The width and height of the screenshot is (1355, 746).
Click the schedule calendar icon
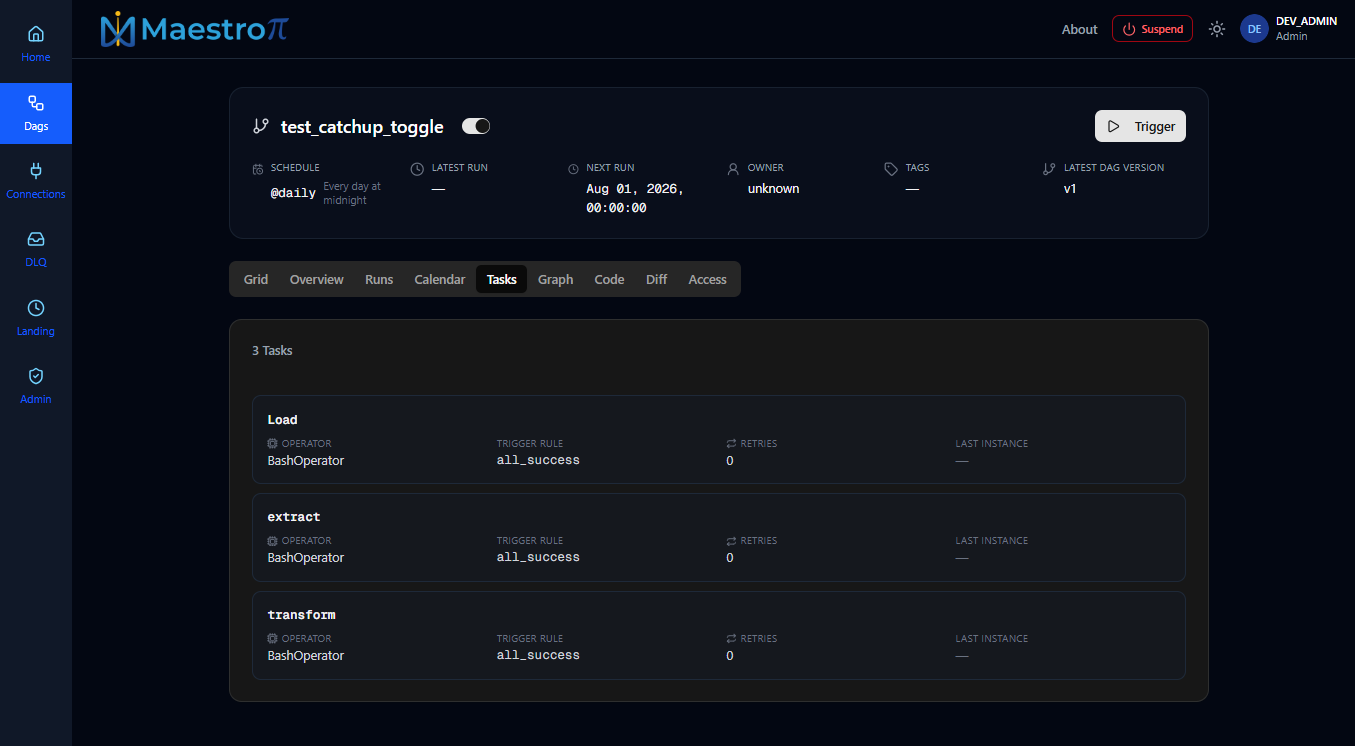tap(258, 168)
